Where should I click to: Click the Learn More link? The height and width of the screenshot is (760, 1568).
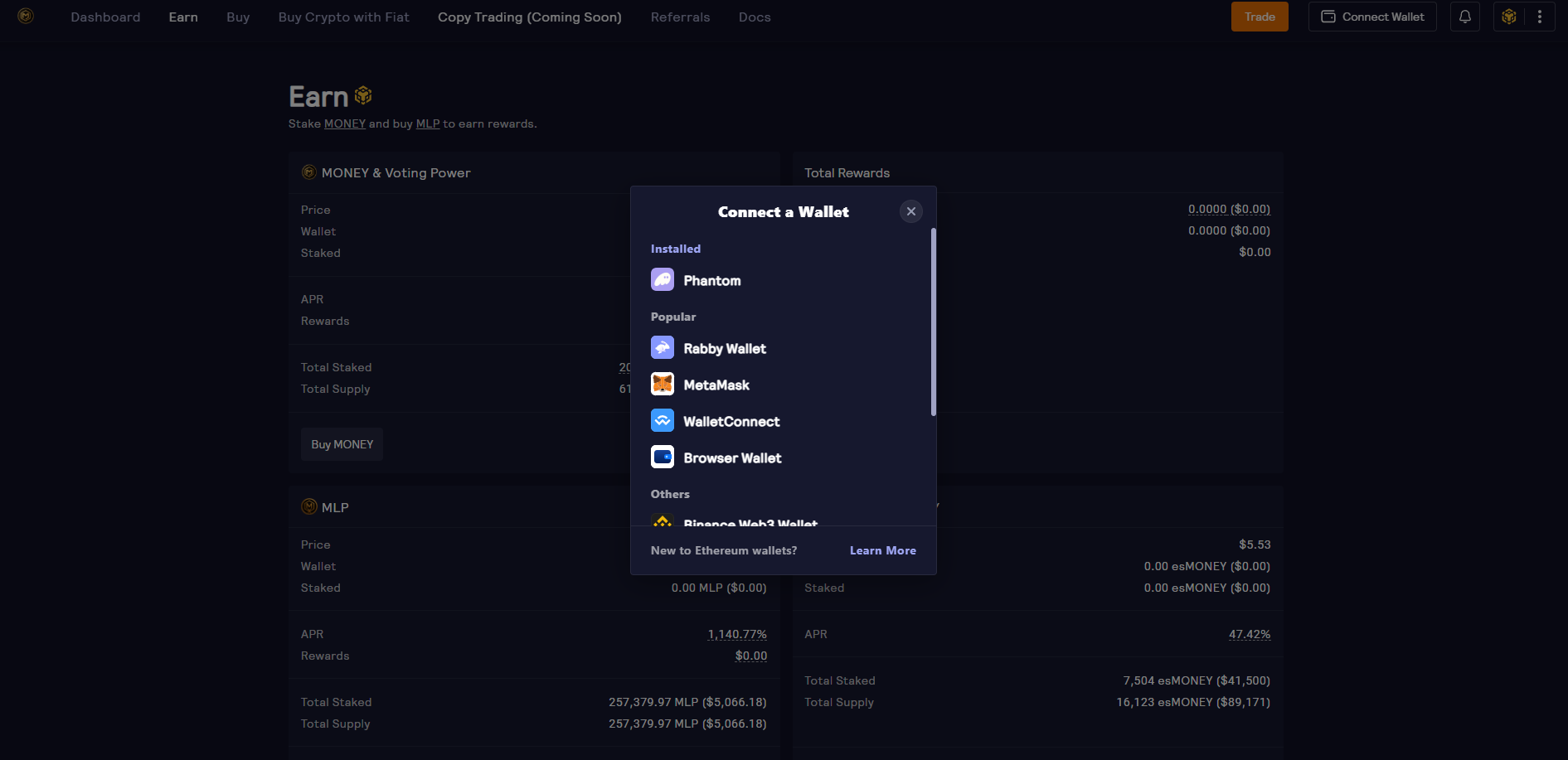(882, 550)
